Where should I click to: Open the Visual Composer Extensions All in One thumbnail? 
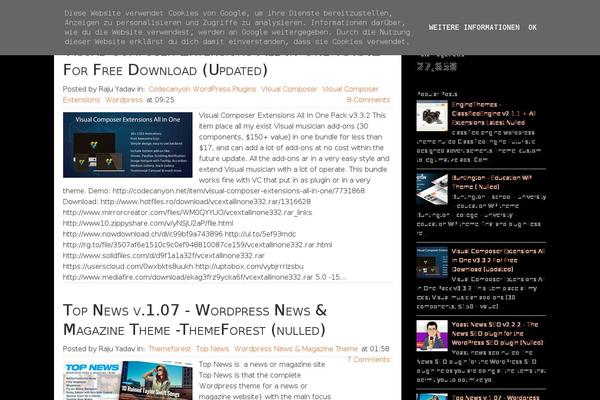pos(128,145)
